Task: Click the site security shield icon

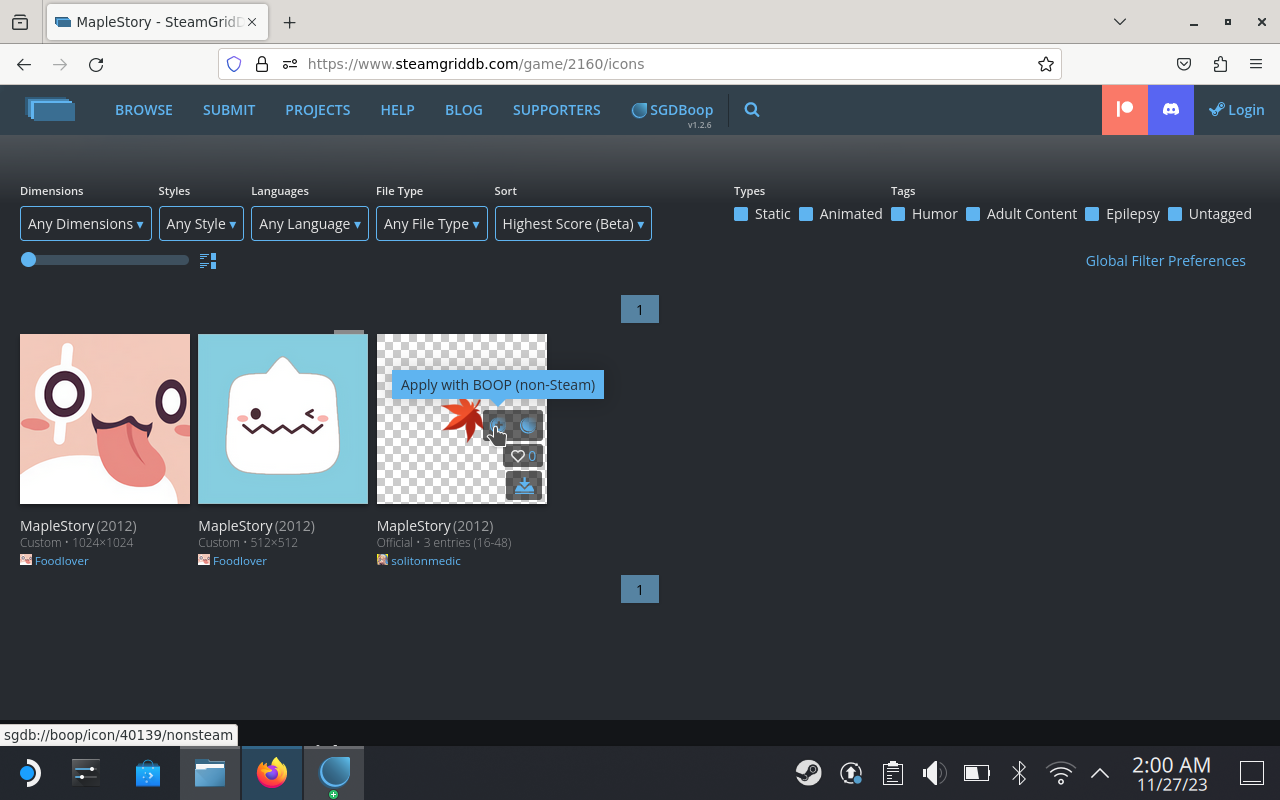Action: pyautogui.click(x=234, y=64)
